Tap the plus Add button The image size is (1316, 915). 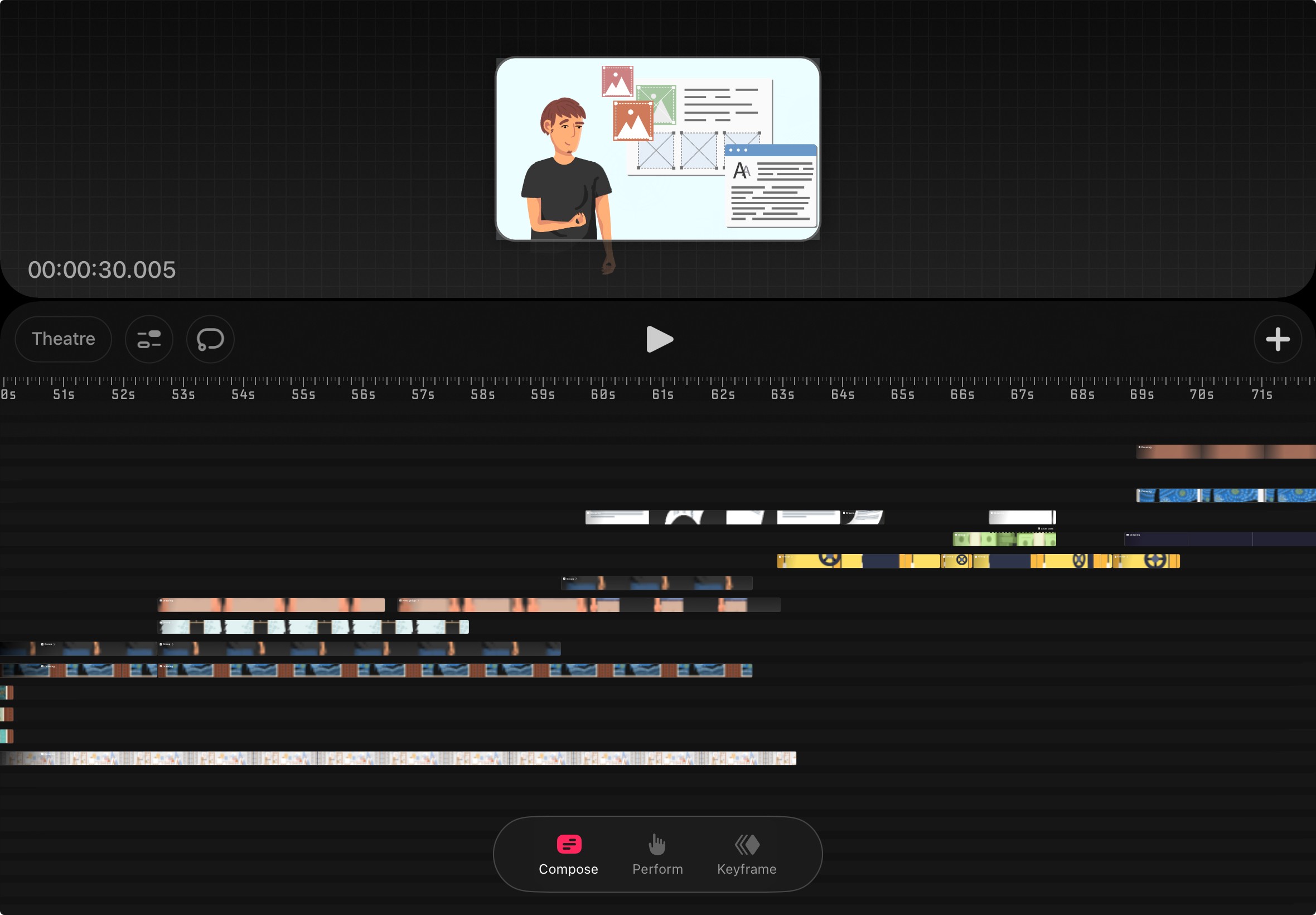pyautogui.click(x=1277, y=339)
